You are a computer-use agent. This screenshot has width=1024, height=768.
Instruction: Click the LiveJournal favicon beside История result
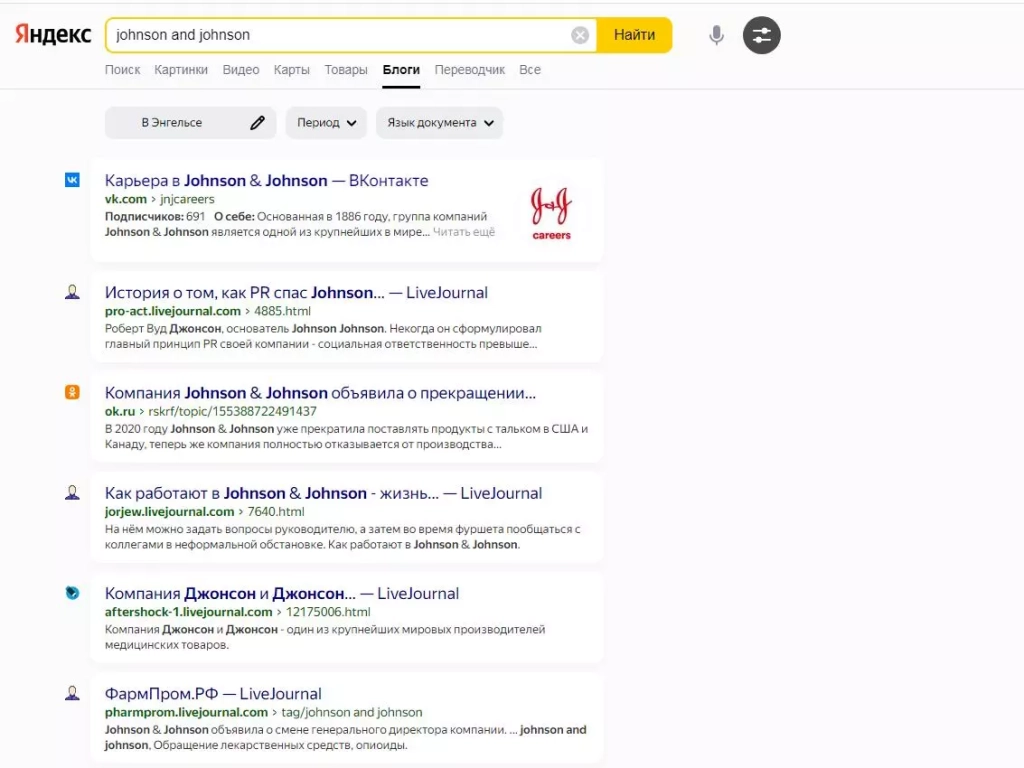[x=72, y=292]
